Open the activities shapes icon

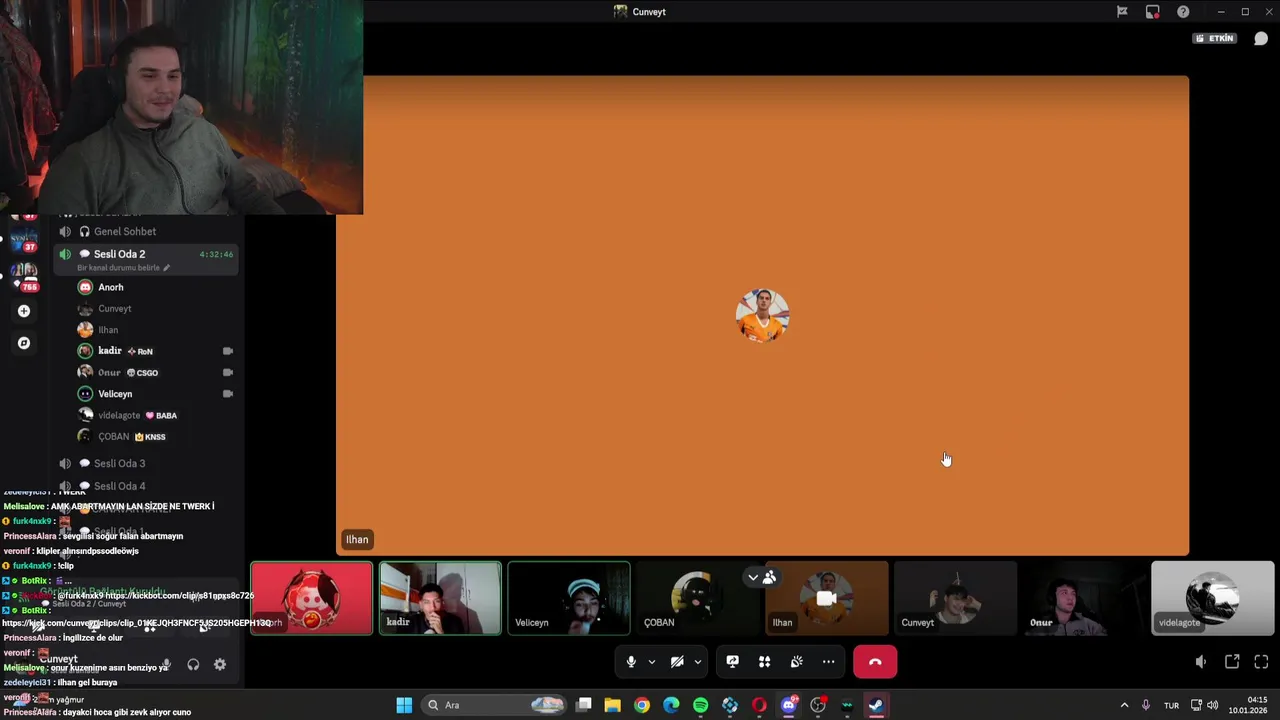(x=765, y=662)
